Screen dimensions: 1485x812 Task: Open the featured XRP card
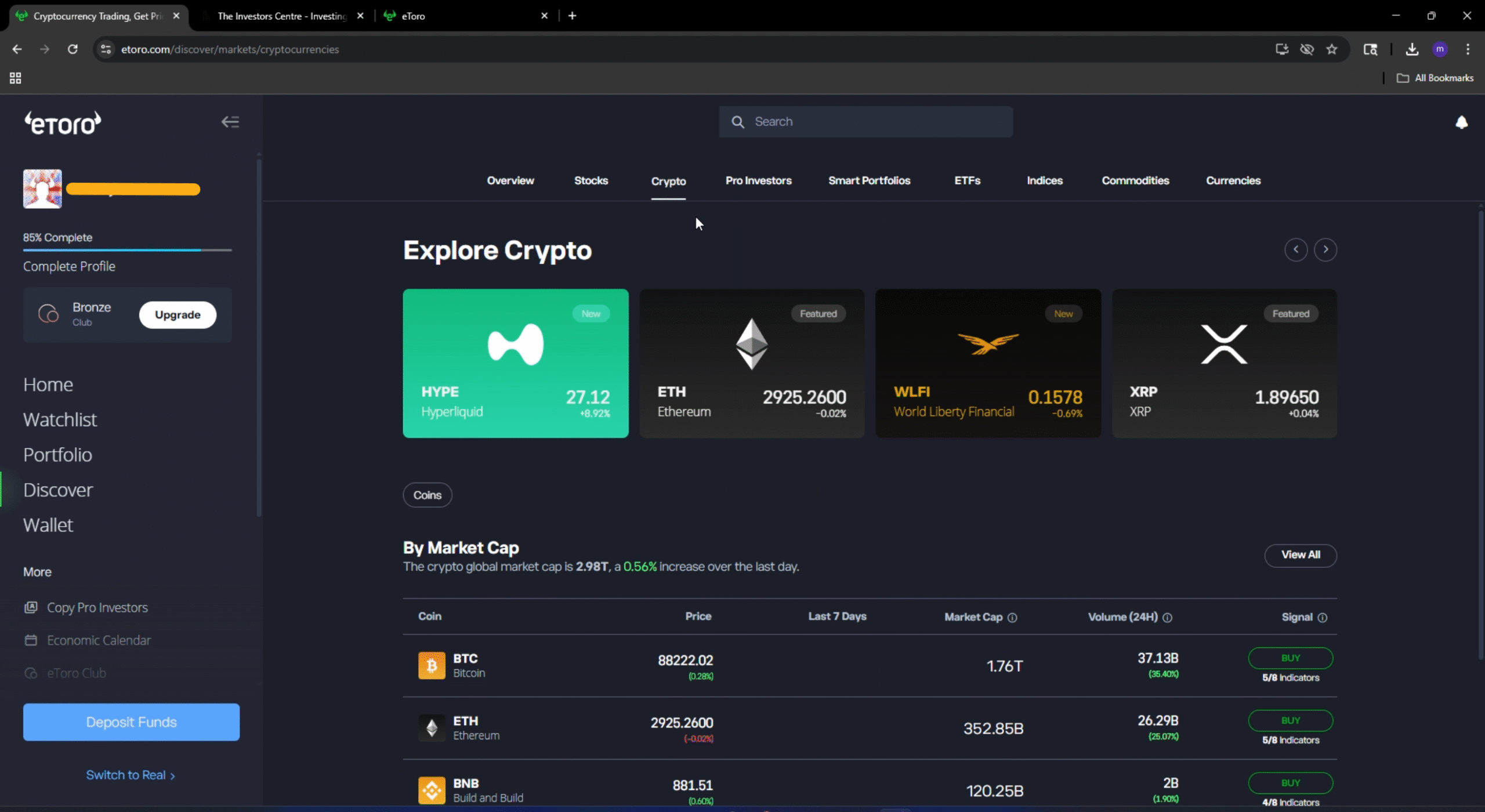coord(1225,363)
